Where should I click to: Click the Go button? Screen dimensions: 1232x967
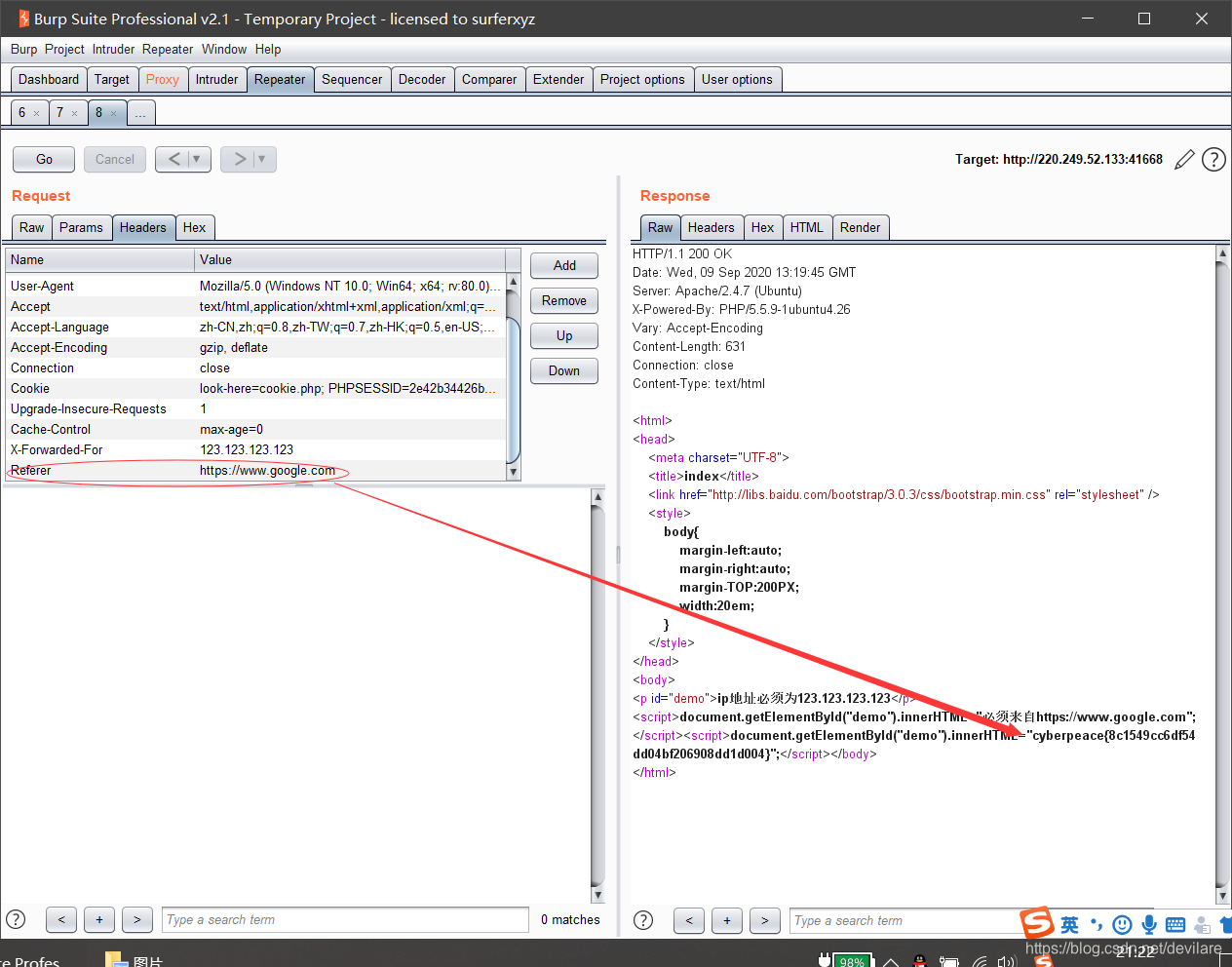click(44, 159)
